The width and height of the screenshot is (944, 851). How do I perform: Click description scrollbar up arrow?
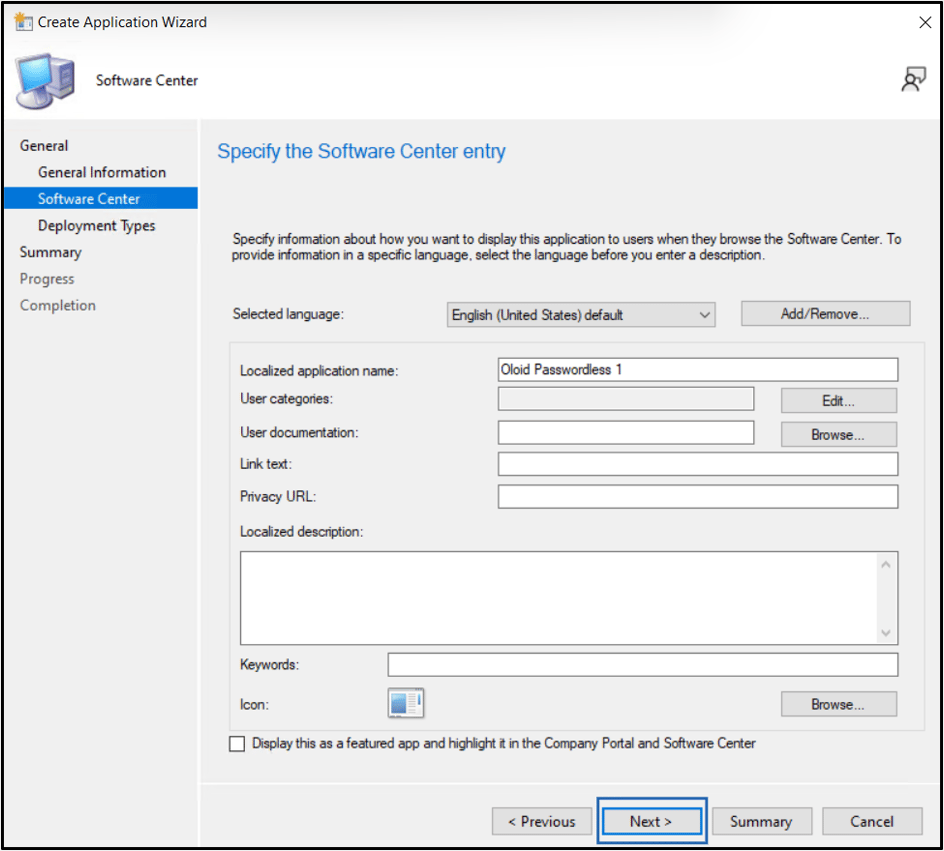886,565
